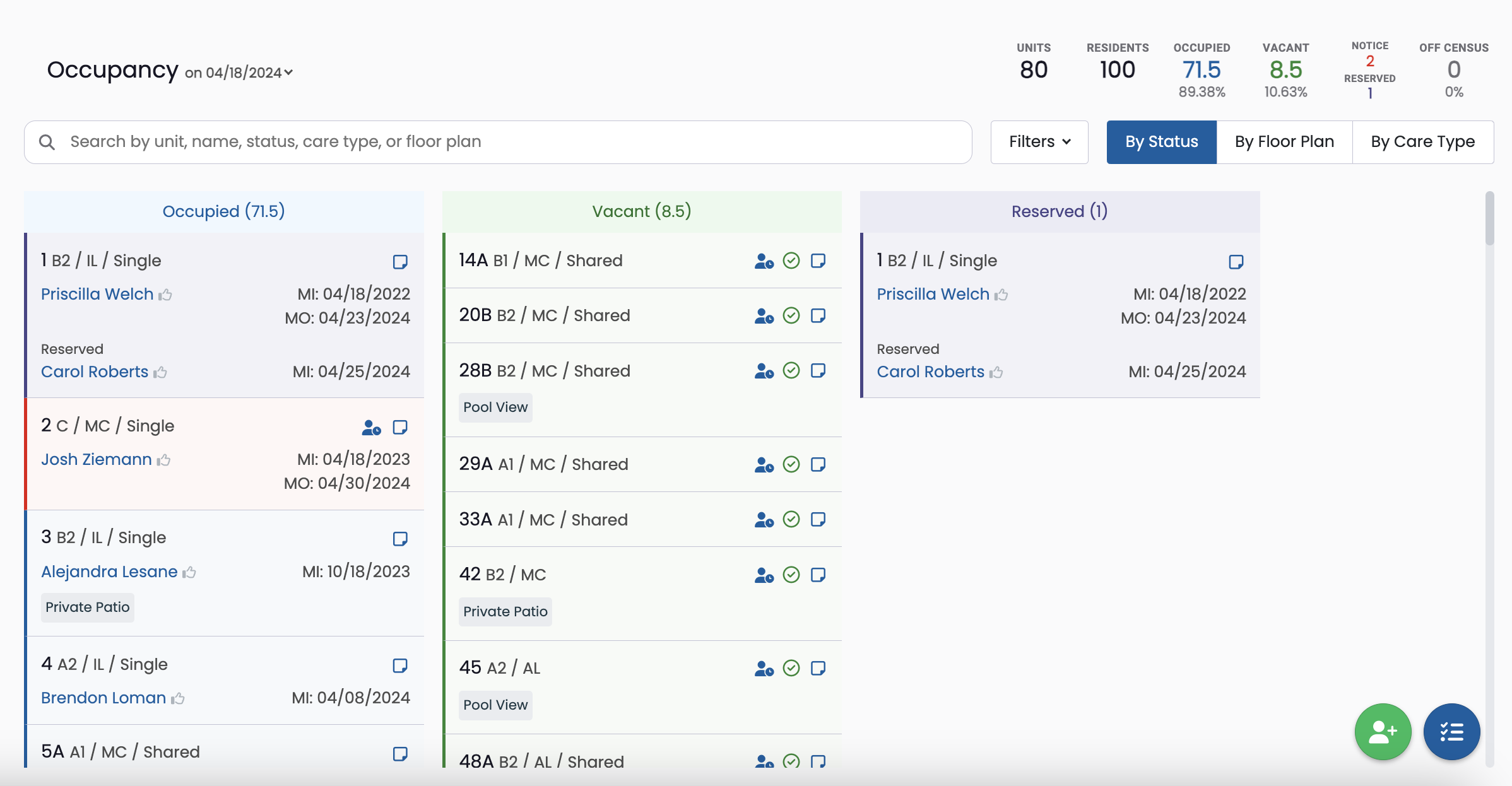The width and height of the screenshot is (1512, 786).
Task: Click green check icon for unit 42 B2
Action: coord(791,575)
